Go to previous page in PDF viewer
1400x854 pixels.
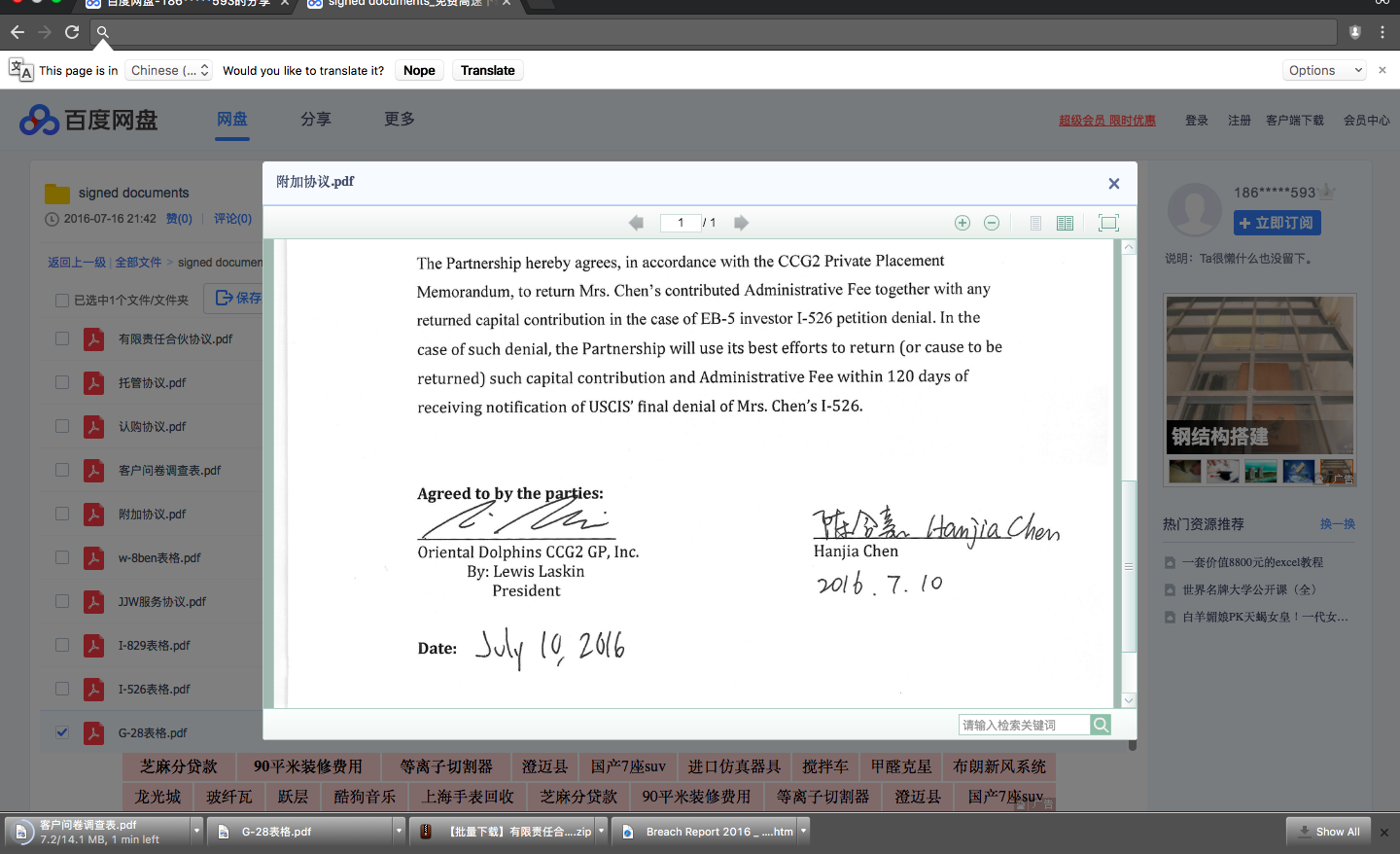click(x=636, y=223)
